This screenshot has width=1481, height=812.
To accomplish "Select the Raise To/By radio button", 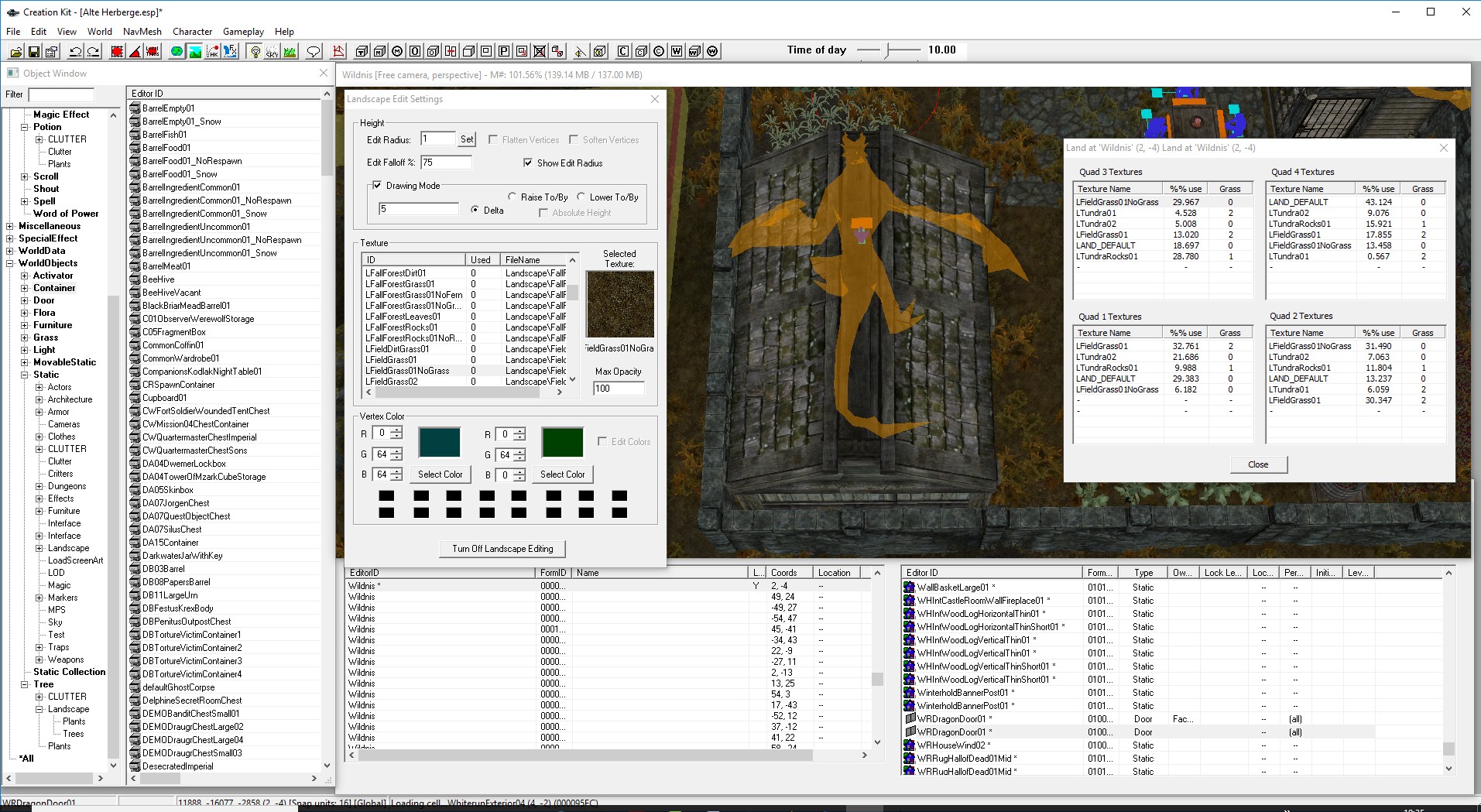I will point(512,197).
